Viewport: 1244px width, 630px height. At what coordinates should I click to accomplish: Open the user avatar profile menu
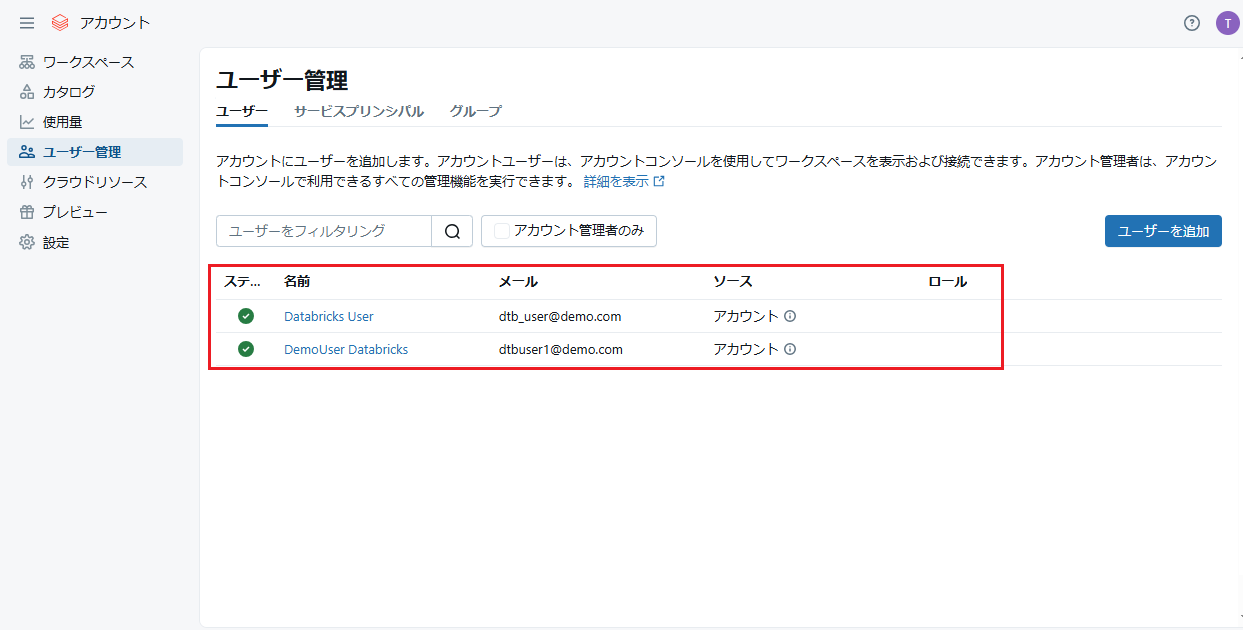tap(1227, 23)
